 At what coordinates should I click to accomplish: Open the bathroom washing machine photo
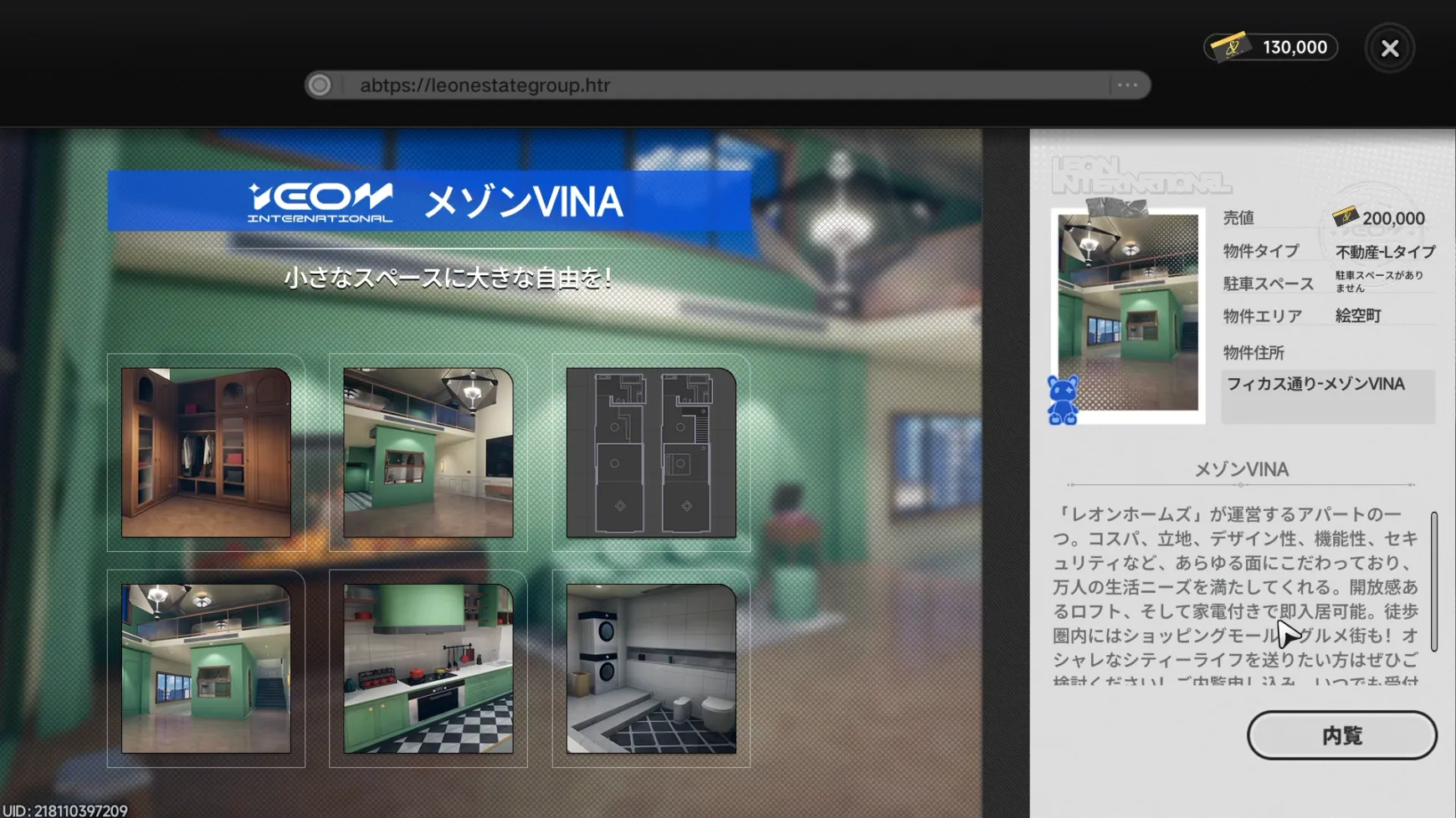click(651, 668)
